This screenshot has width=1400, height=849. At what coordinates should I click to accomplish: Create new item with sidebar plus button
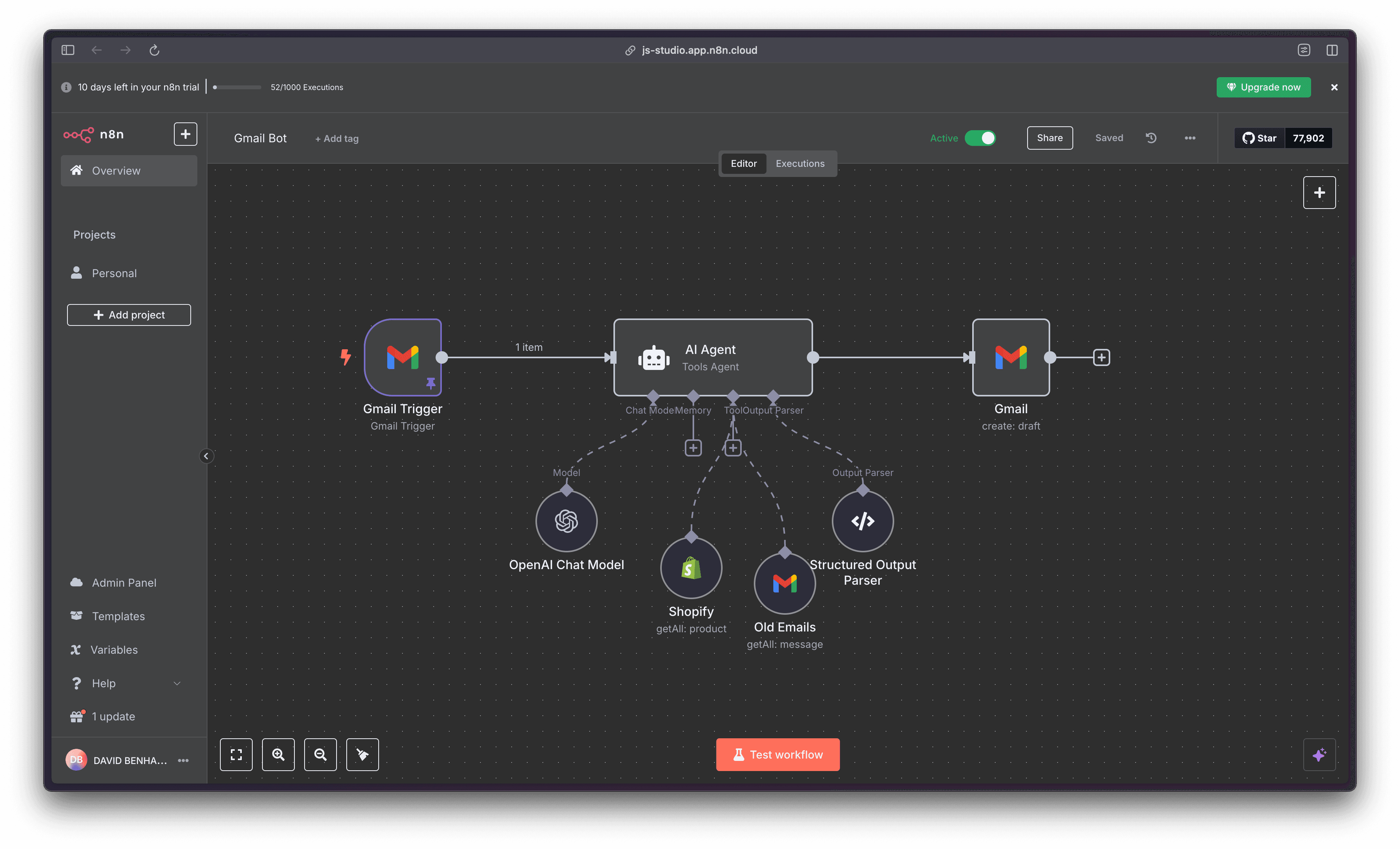point(185,134)
